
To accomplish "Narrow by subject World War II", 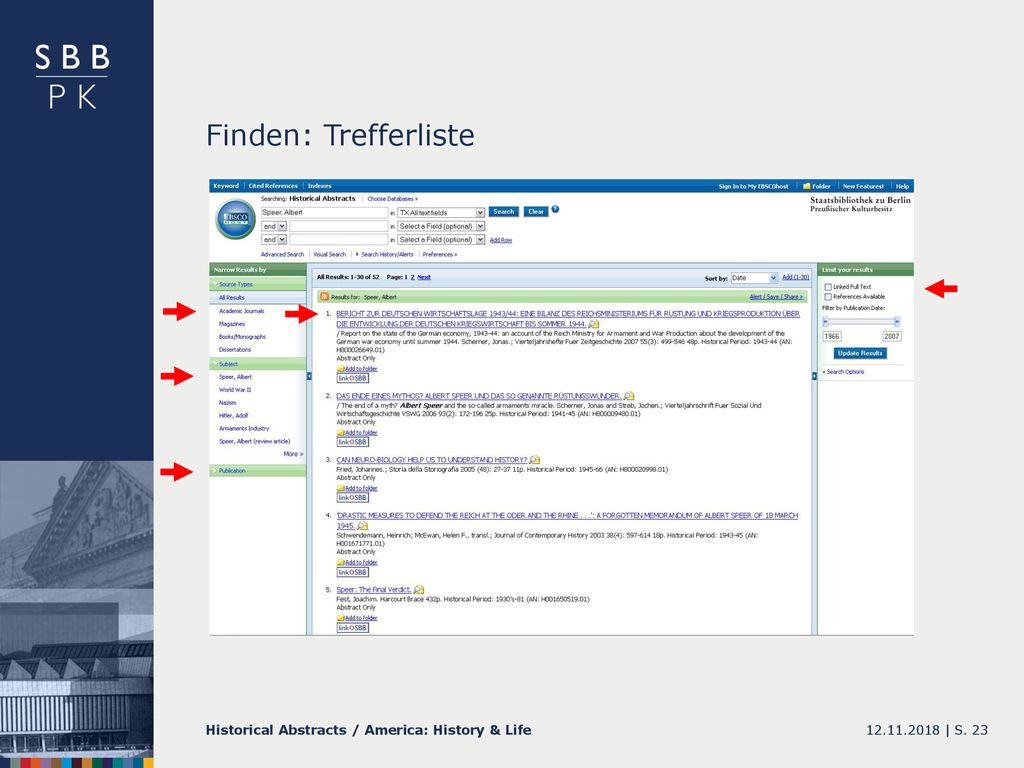I will point(235,390).
